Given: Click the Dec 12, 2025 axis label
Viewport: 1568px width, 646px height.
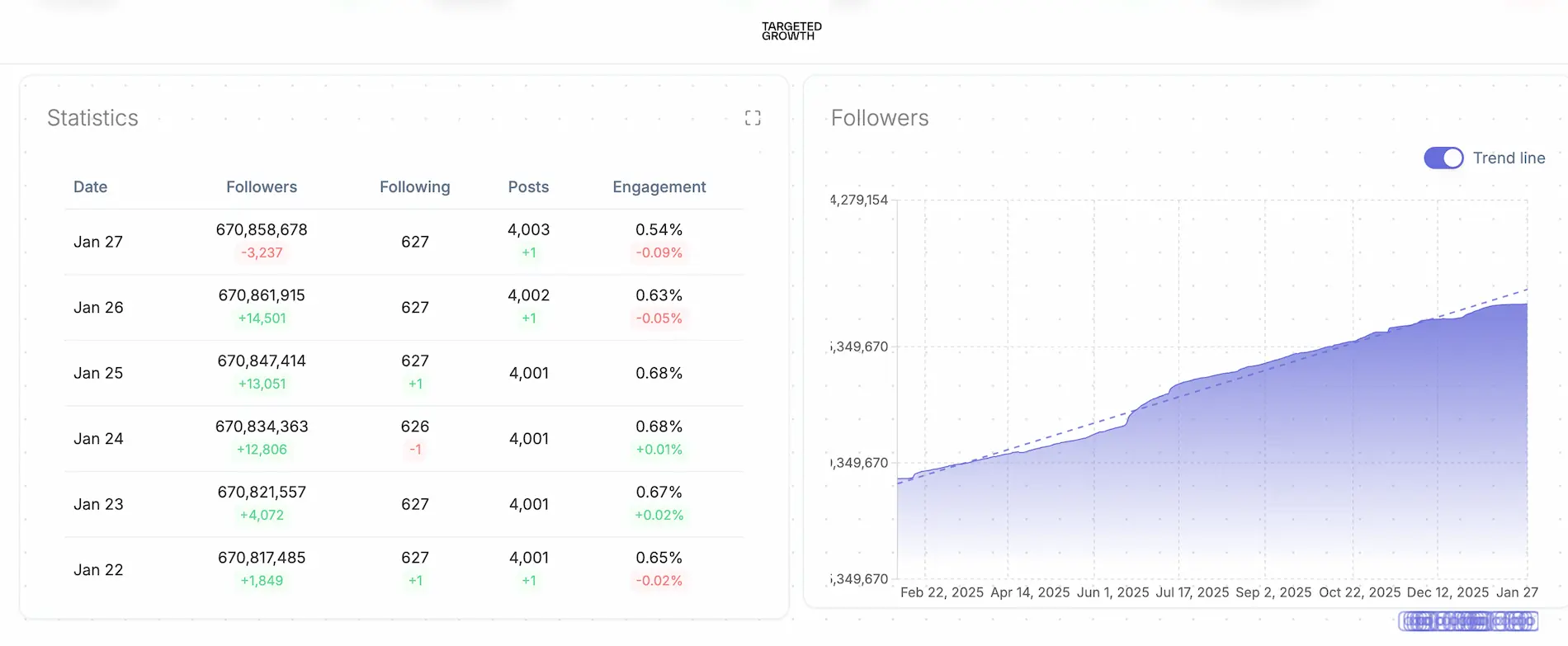Looking at the screenshot, I should tap(1448, 592).
